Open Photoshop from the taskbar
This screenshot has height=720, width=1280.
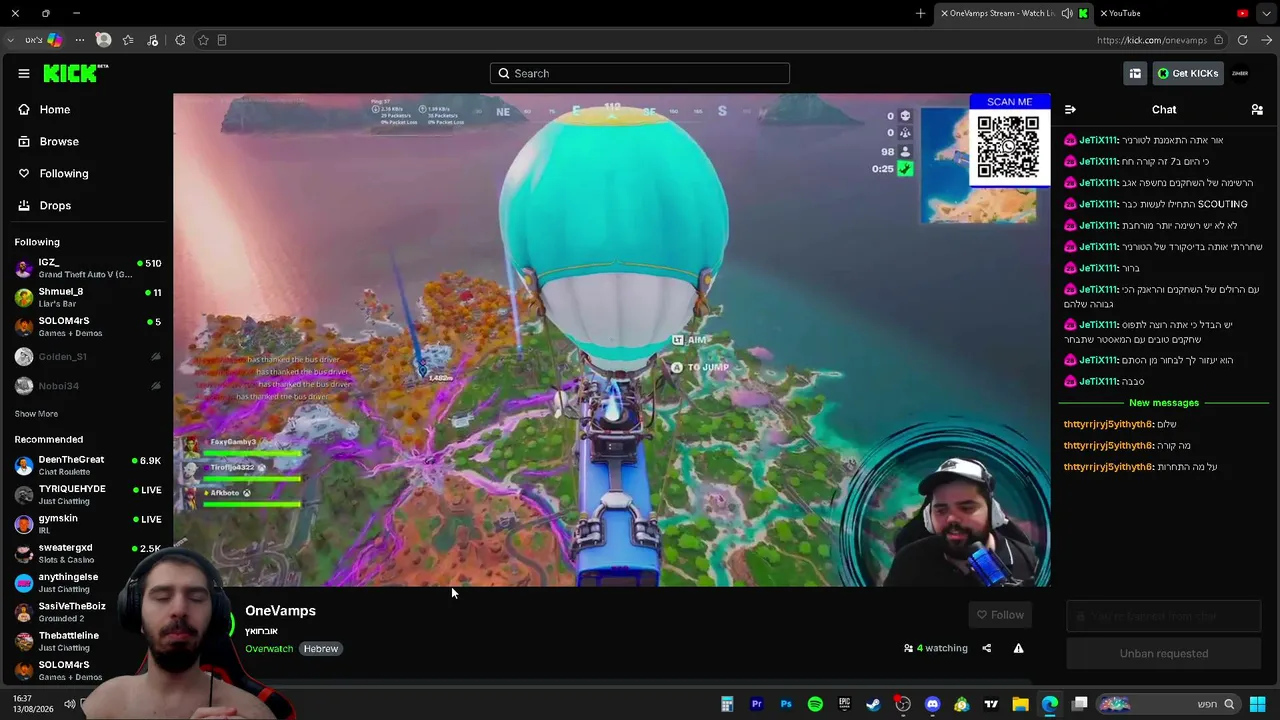[x=786, y=704]
